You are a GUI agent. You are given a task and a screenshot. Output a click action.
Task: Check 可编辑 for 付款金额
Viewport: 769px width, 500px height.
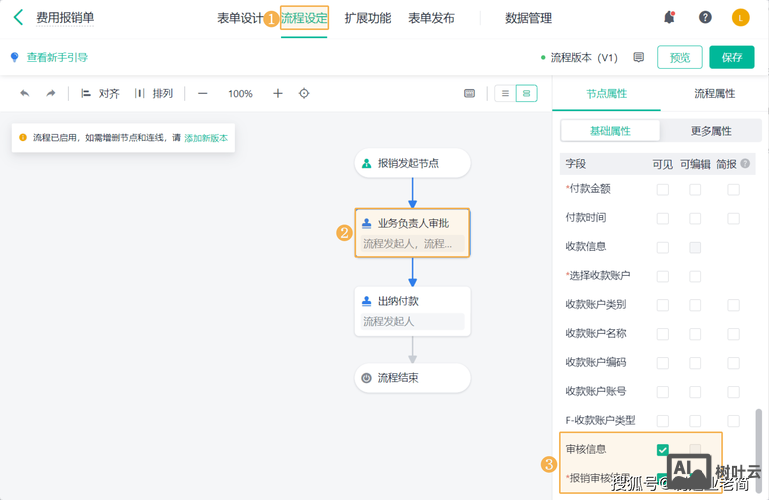(x=695, y=189)
